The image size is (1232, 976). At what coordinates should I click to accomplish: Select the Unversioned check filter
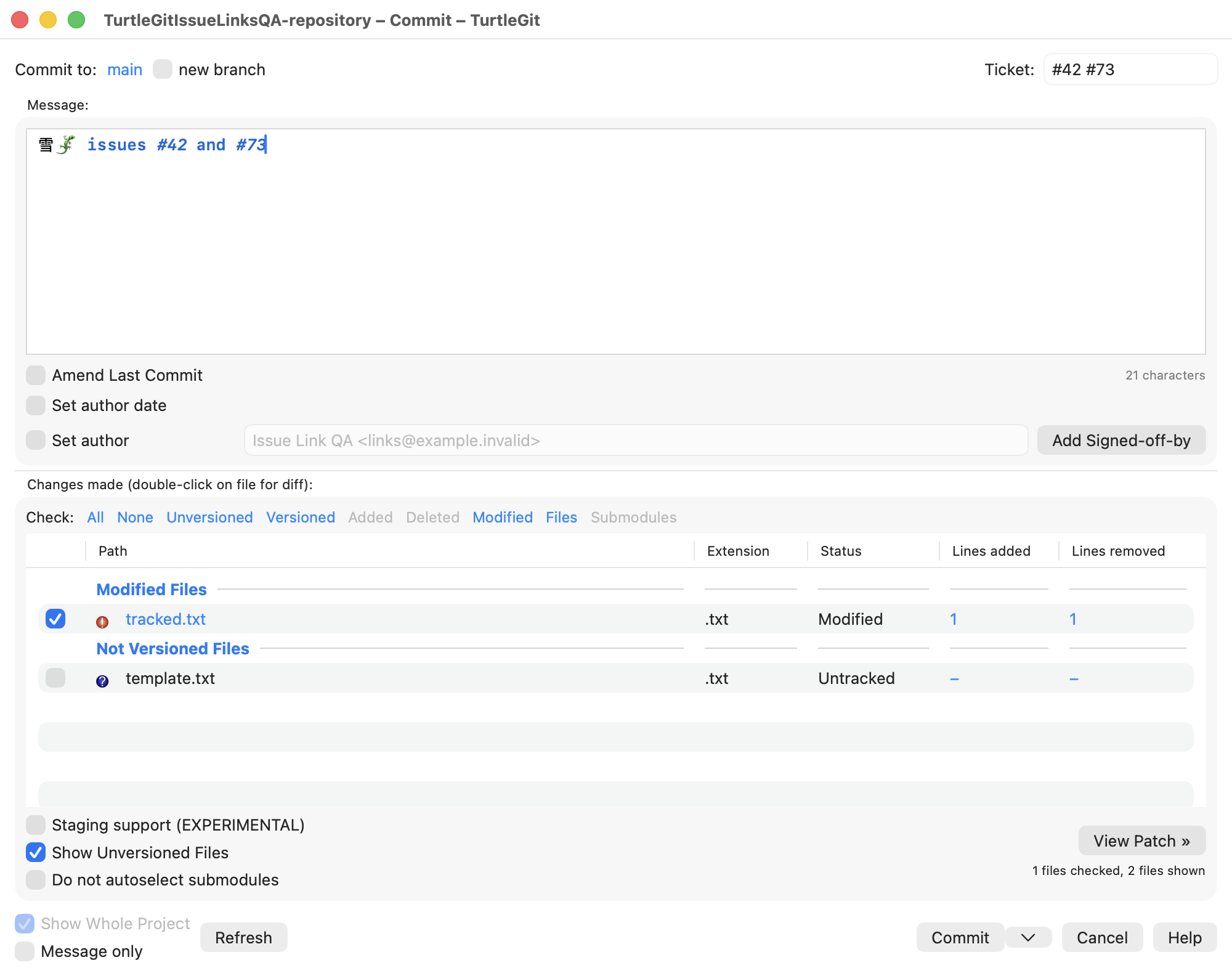click(209, 518)
